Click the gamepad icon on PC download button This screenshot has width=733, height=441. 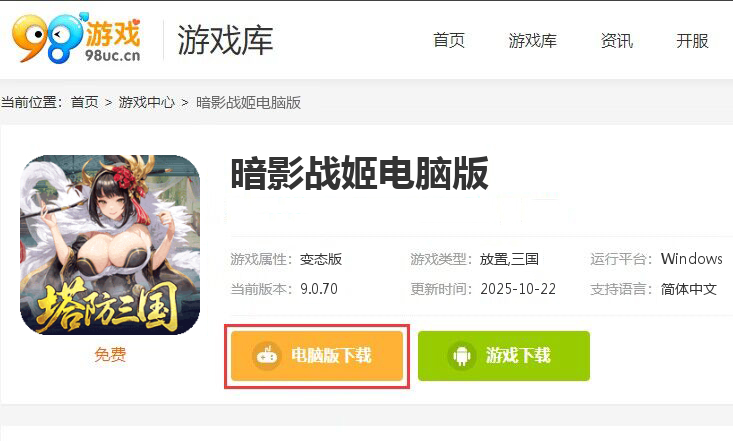point(266,356)
